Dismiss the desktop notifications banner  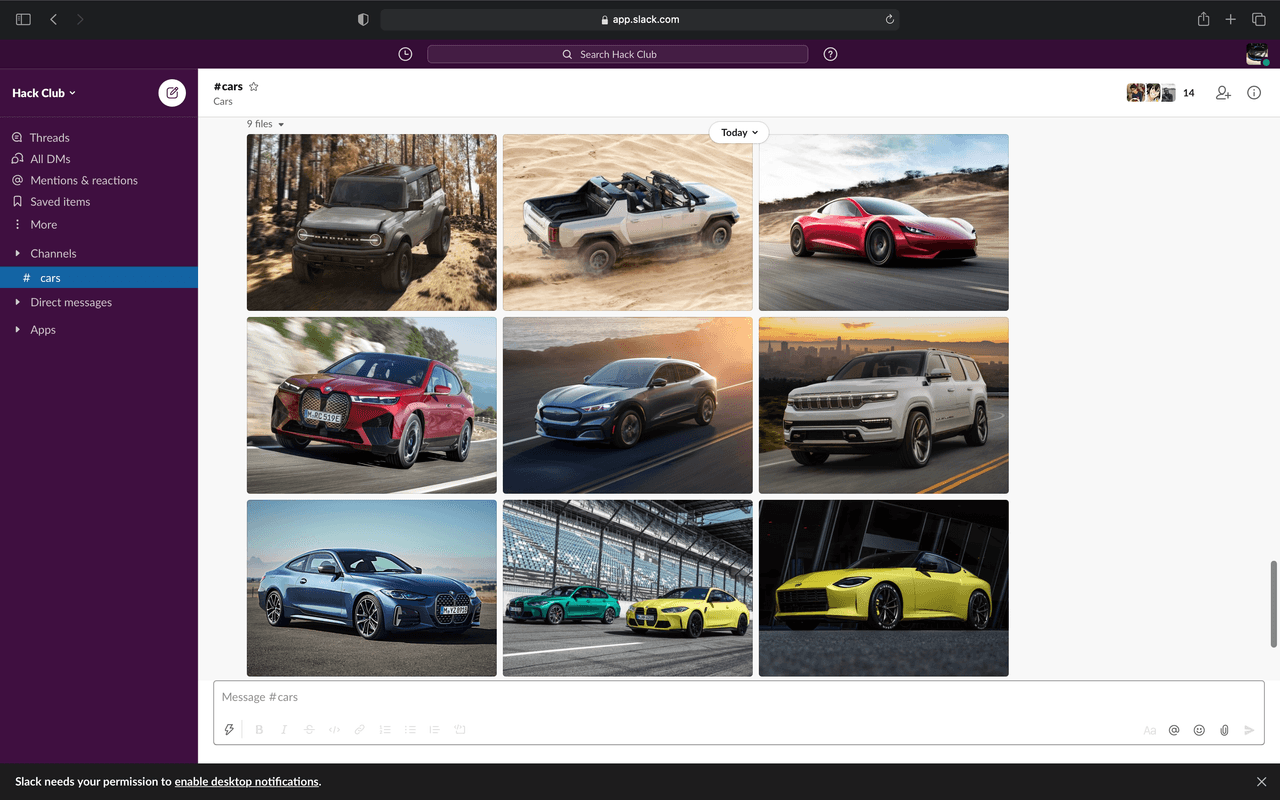click(x=1262, y=781)
